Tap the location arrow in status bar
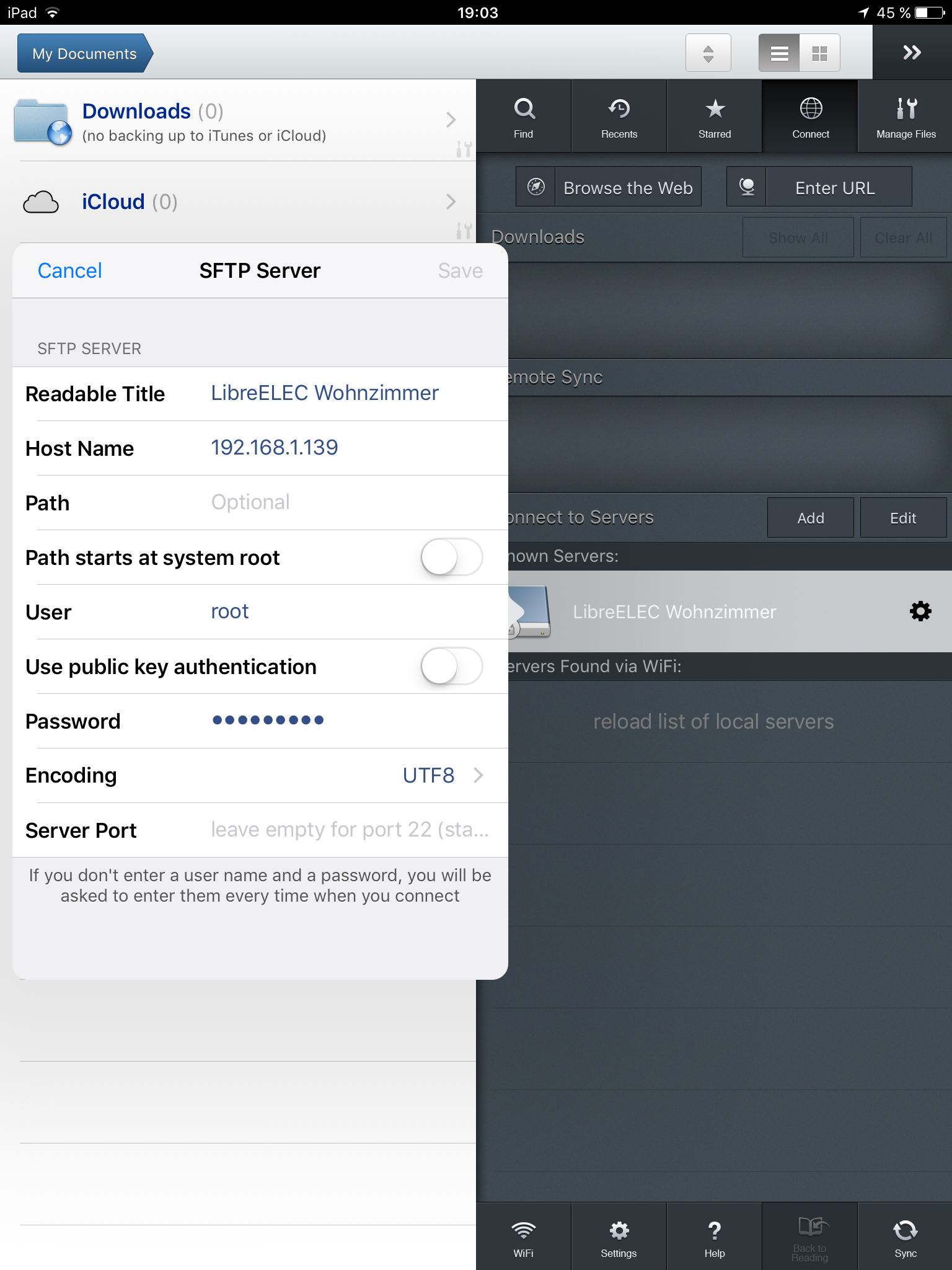The image size is (952, 1270). [863, 12]
